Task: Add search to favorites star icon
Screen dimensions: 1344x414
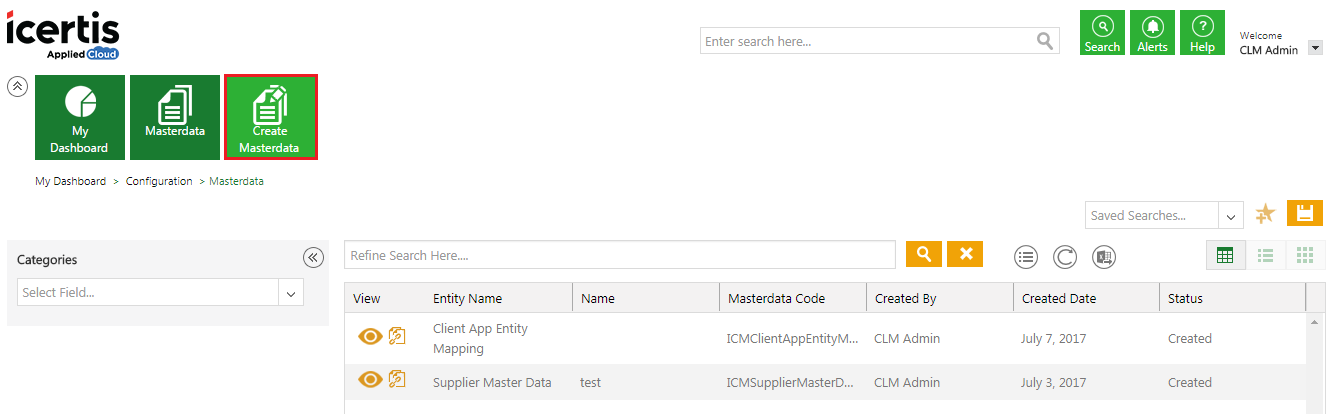Action: 1265,214
